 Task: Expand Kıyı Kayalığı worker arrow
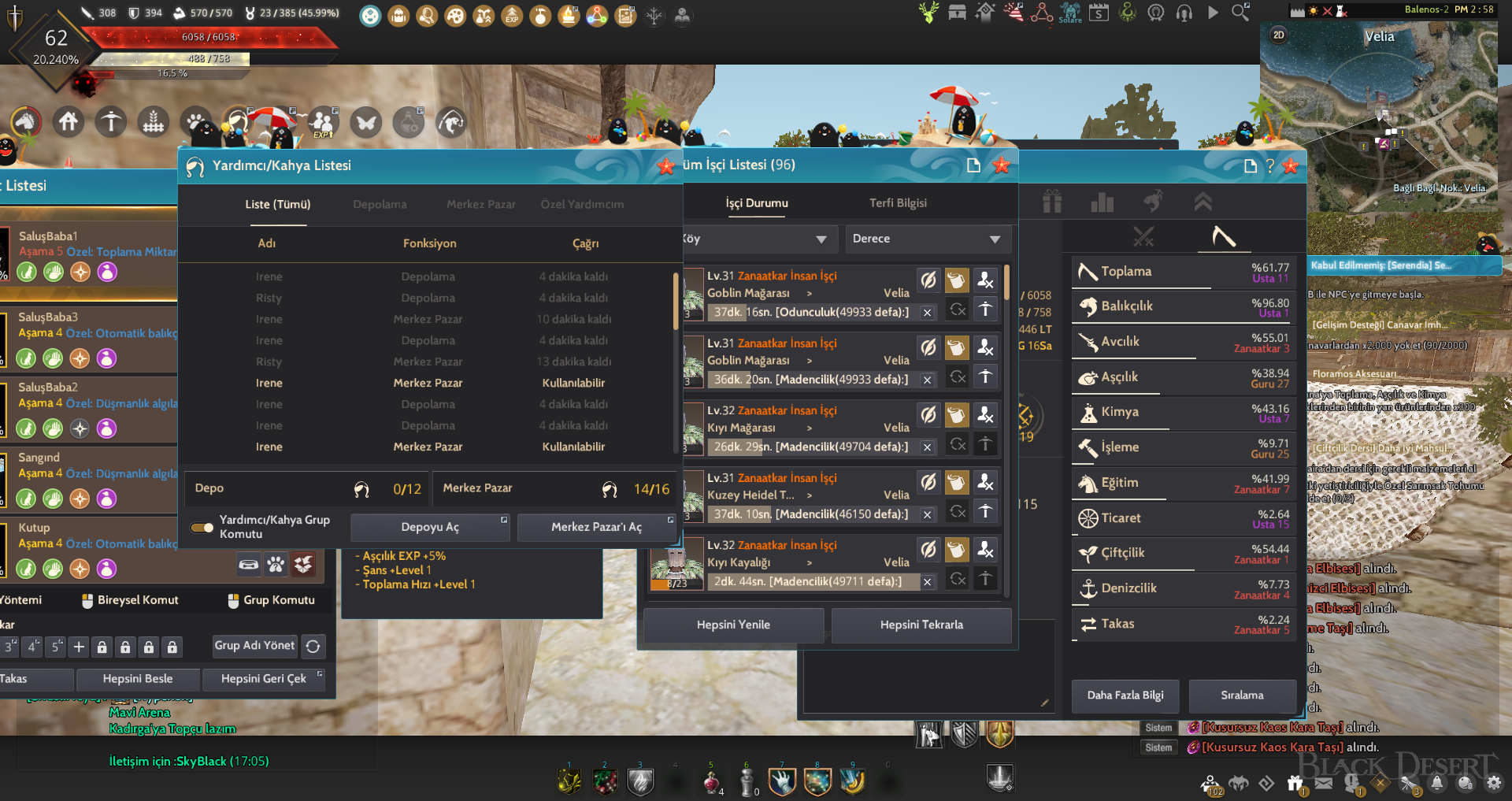[809, 562]
